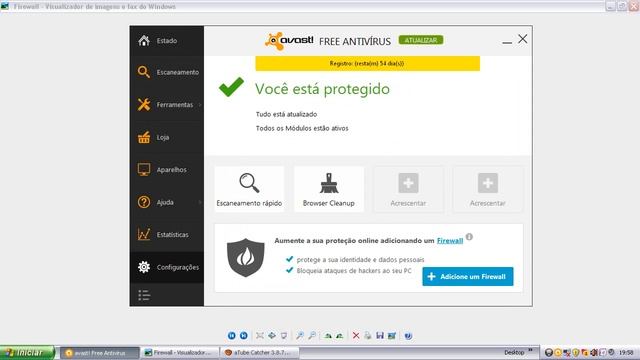
Task: Expand the Ferramentas submenu
Action: pos(167,105)
